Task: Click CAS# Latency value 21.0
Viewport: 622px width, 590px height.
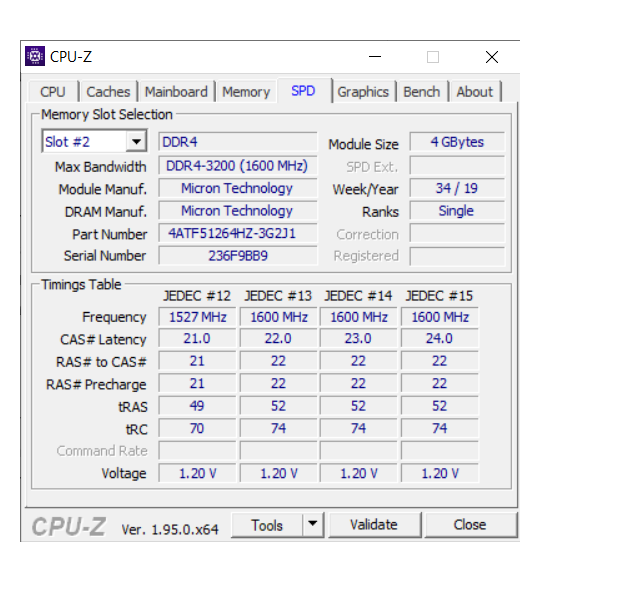Action: 197,338
